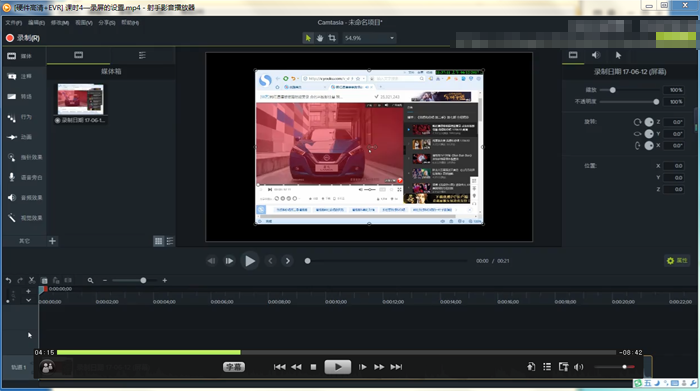Open the 编辑(E) Edit menu
Viewport: 700px width, 391px height.
tap(36, 22)
